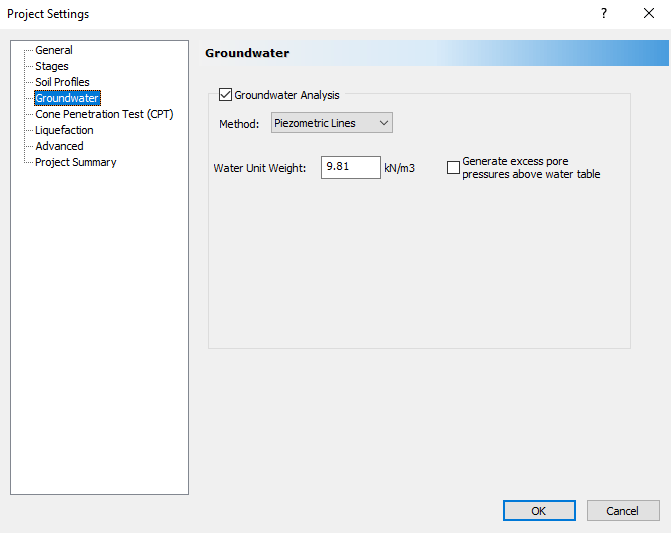View the Project Summary page
The width and height of the screenshot is (671, 533).
pyautogui.click(x=75, y=162)
